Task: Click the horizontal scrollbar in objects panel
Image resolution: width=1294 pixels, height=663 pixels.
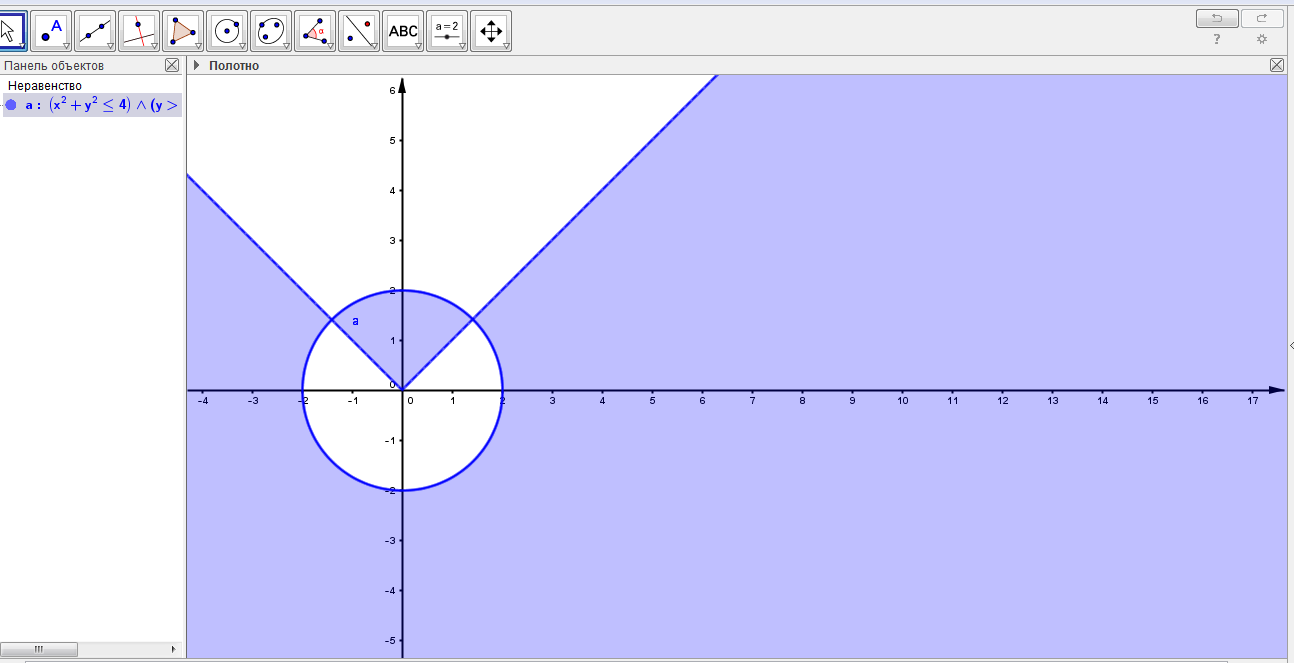Action: (40, 649)
